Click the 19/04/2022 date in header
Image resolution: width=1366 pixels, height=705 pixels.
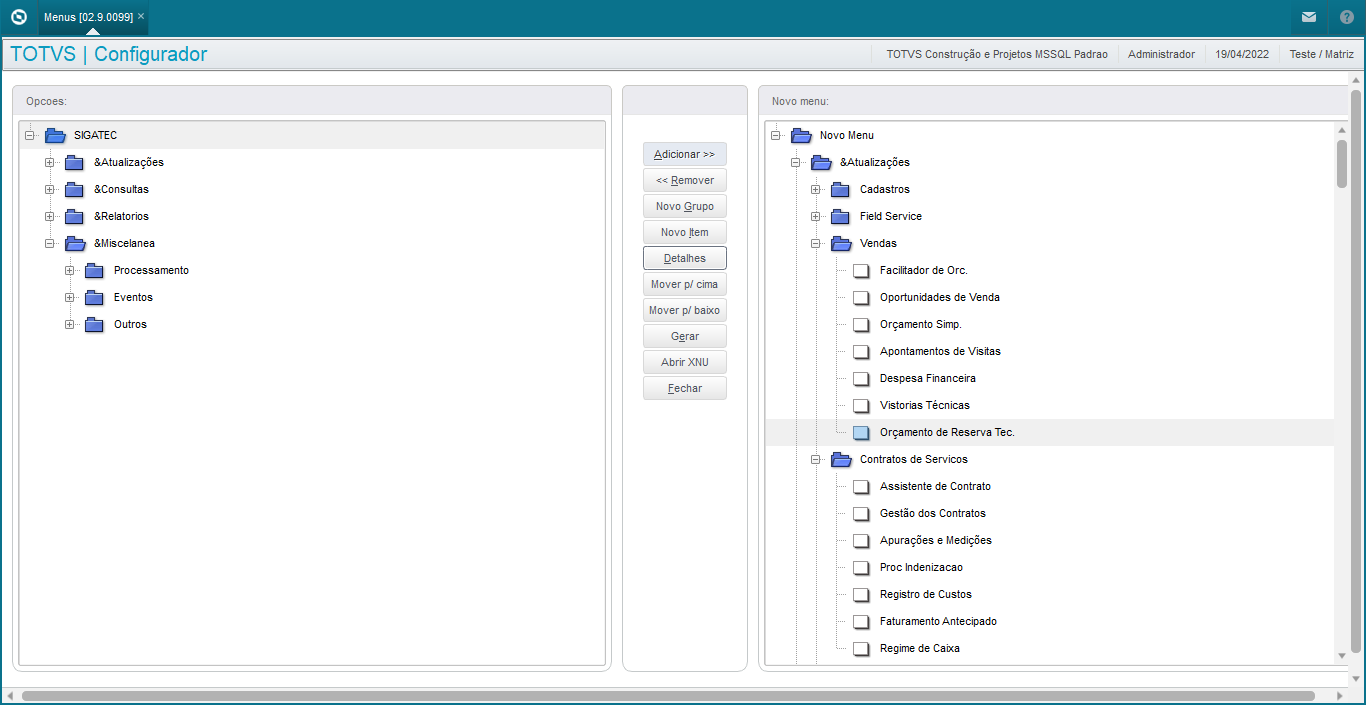coord(1242,54)
